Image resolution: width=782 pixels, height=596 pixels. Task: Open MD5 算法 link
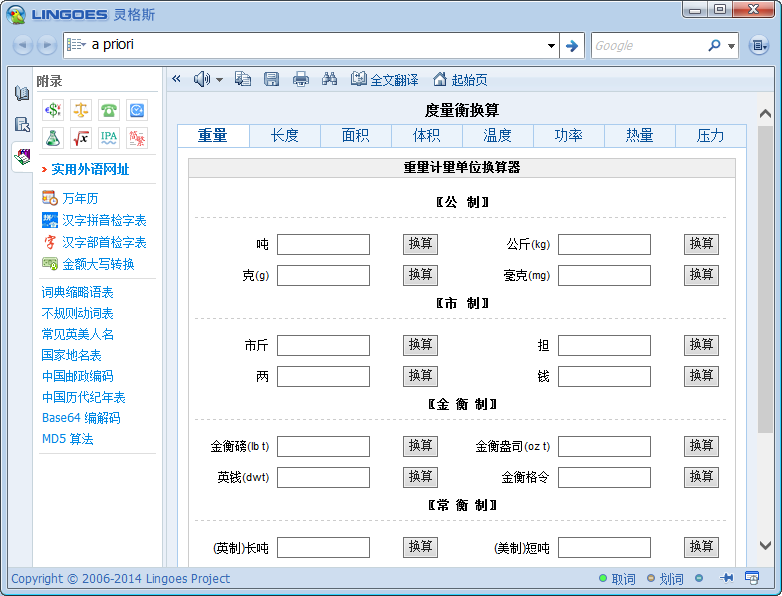point(67,439)
